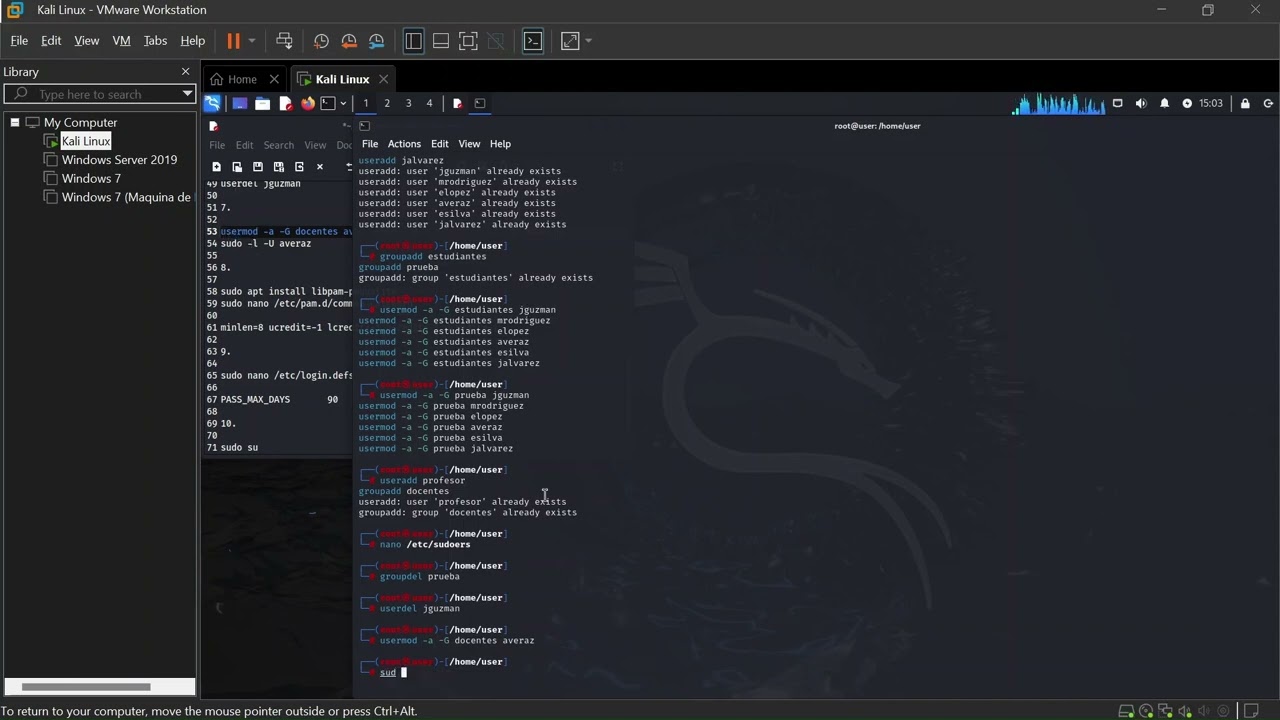Launch terminal emulator from panel
Screen dimensions: 1280x720
(x=328, y=103)
